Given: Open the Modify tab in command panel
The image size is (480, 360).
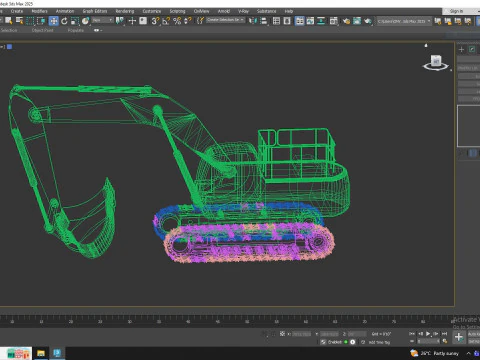Looking at the screenshot, I should point(472,49).
